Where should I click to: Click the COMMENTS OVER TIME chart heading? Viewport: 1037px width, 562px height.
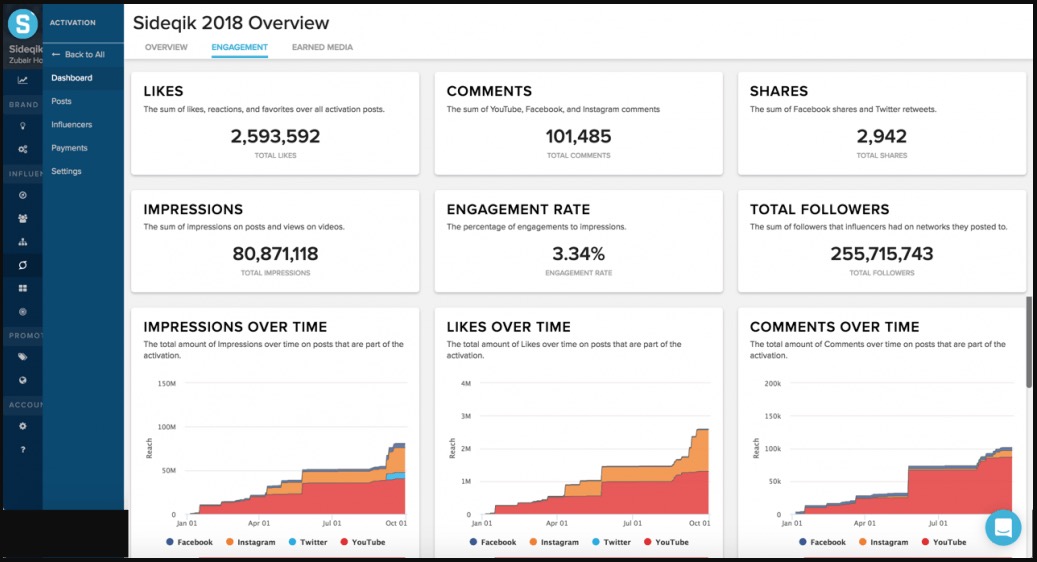[835, 327]
